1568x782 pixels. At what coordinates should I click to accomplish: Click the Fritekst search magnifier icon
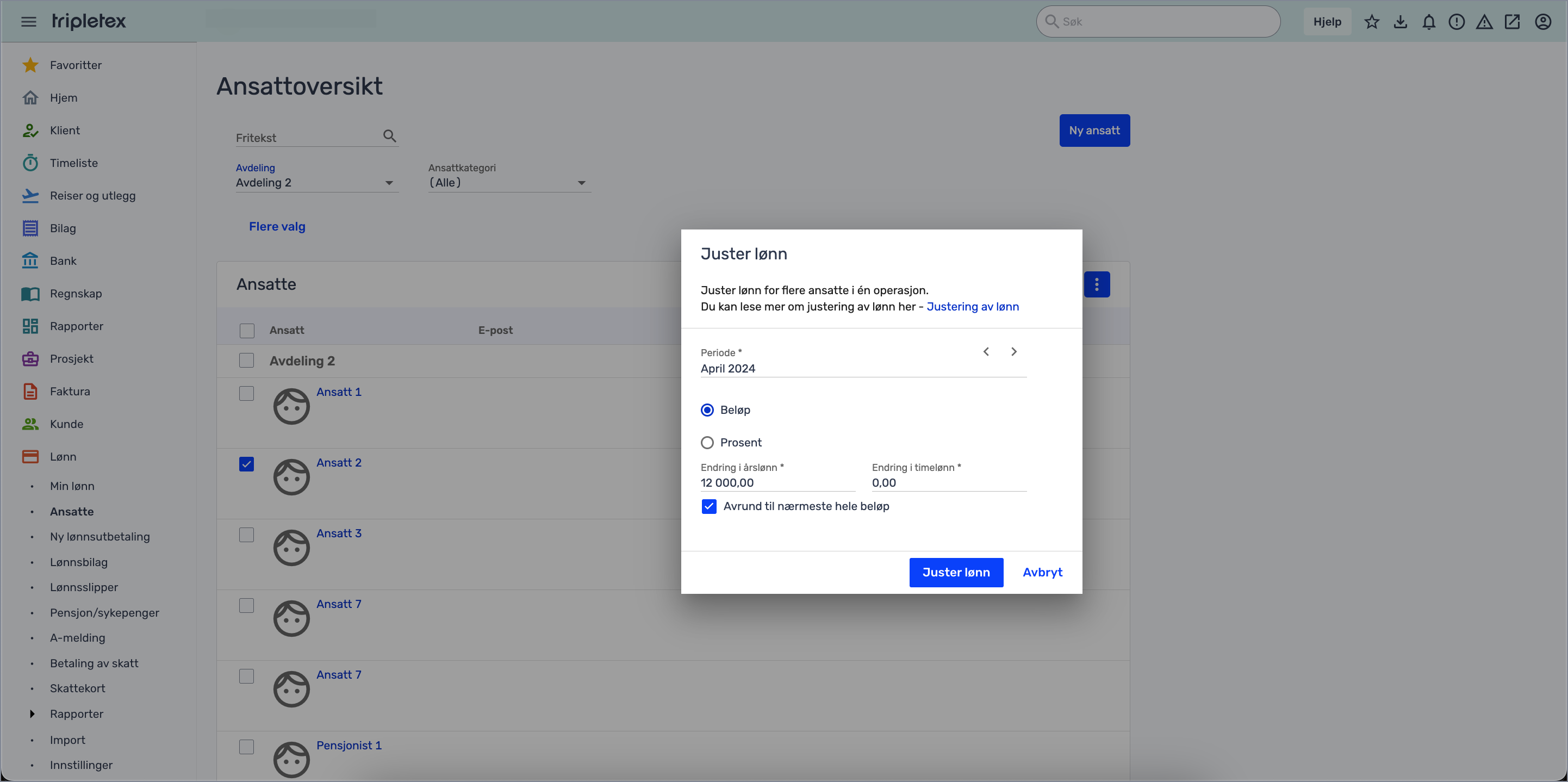coord(390,136)
